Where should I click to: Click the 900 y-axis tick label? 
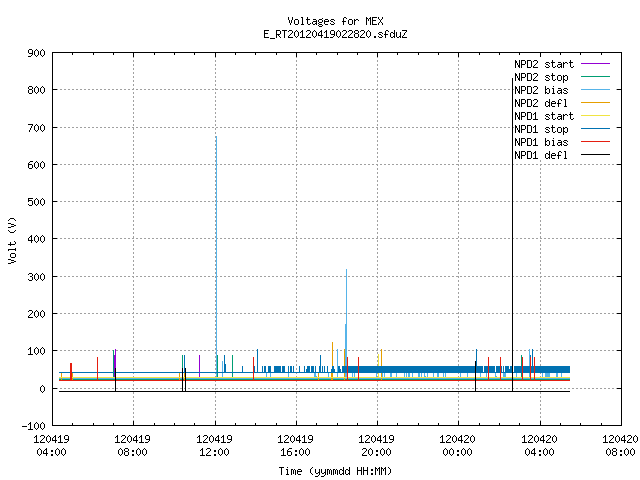pos(36,53)
